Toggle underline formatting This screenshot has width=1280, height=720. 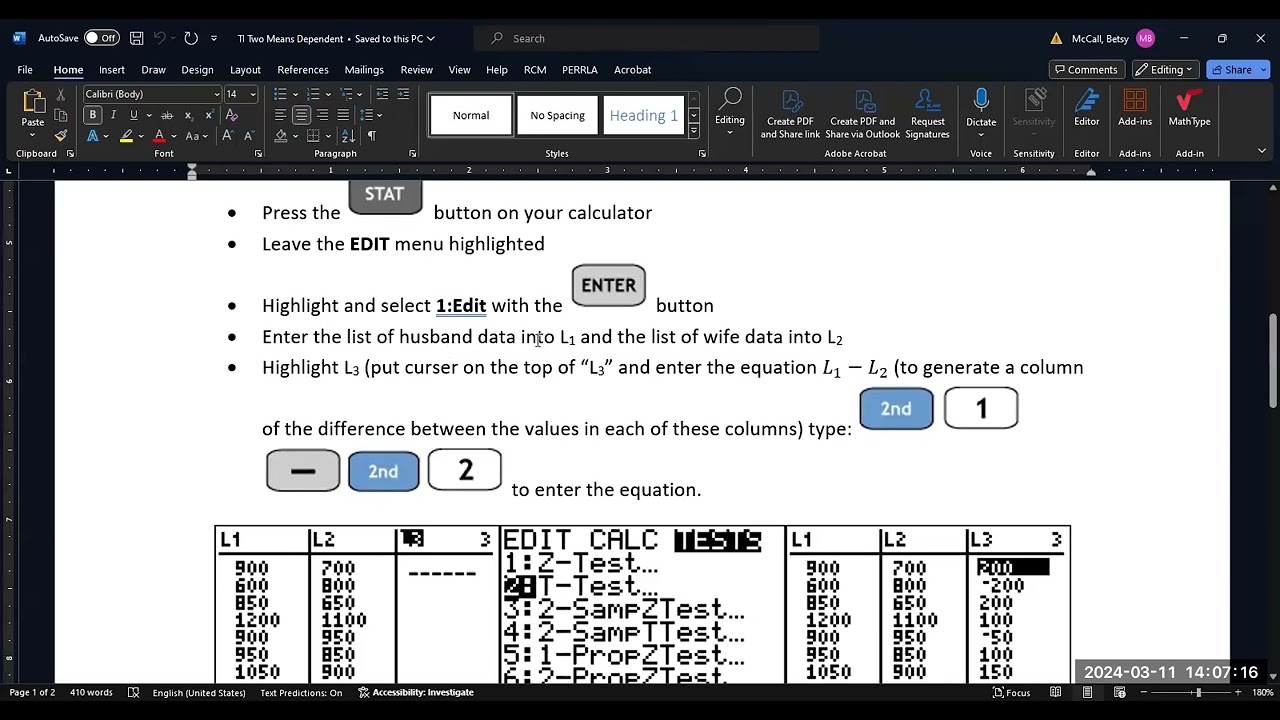click(133, 115)
